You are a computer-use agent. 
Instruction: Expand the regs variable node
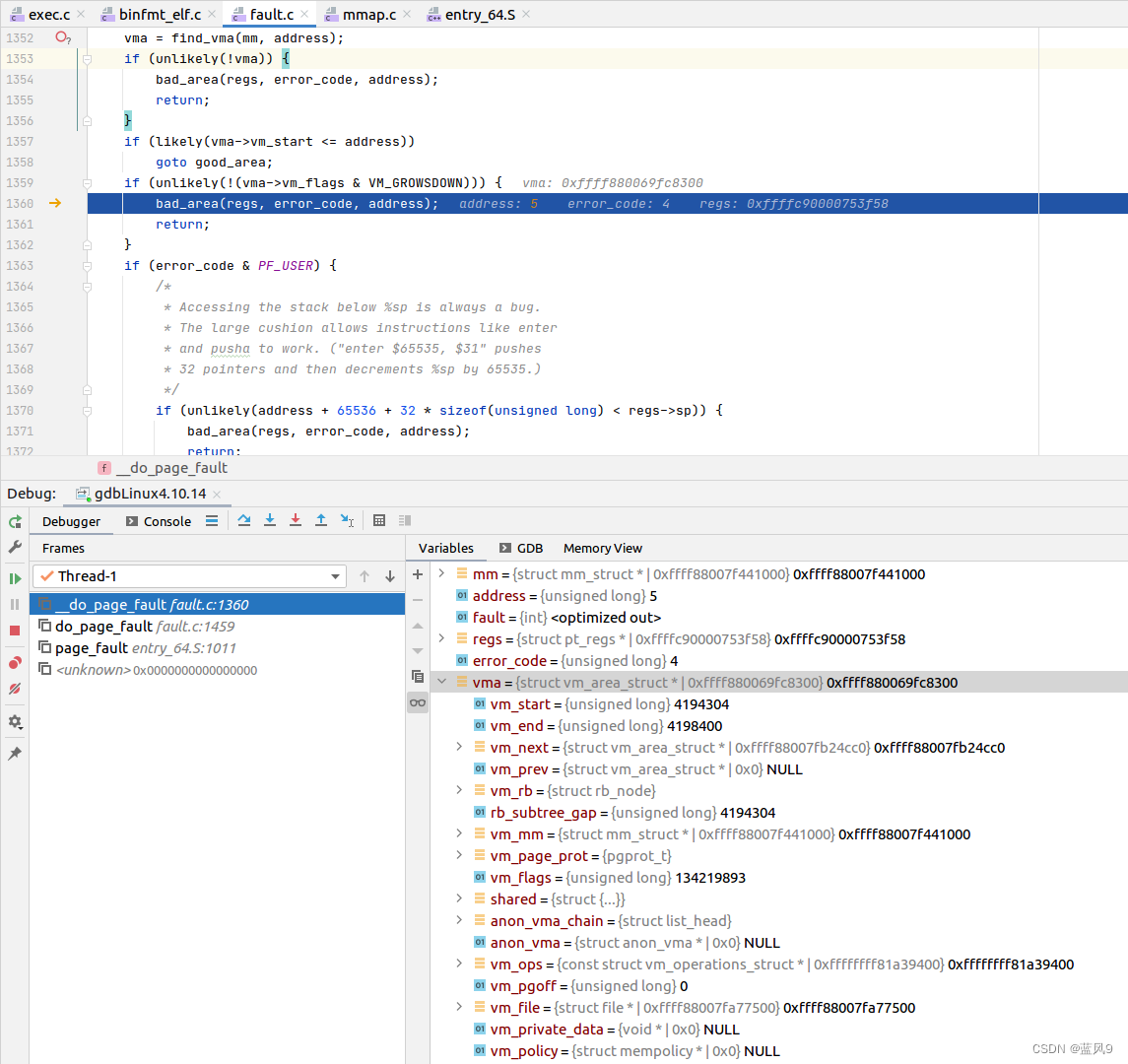point(441,638)
